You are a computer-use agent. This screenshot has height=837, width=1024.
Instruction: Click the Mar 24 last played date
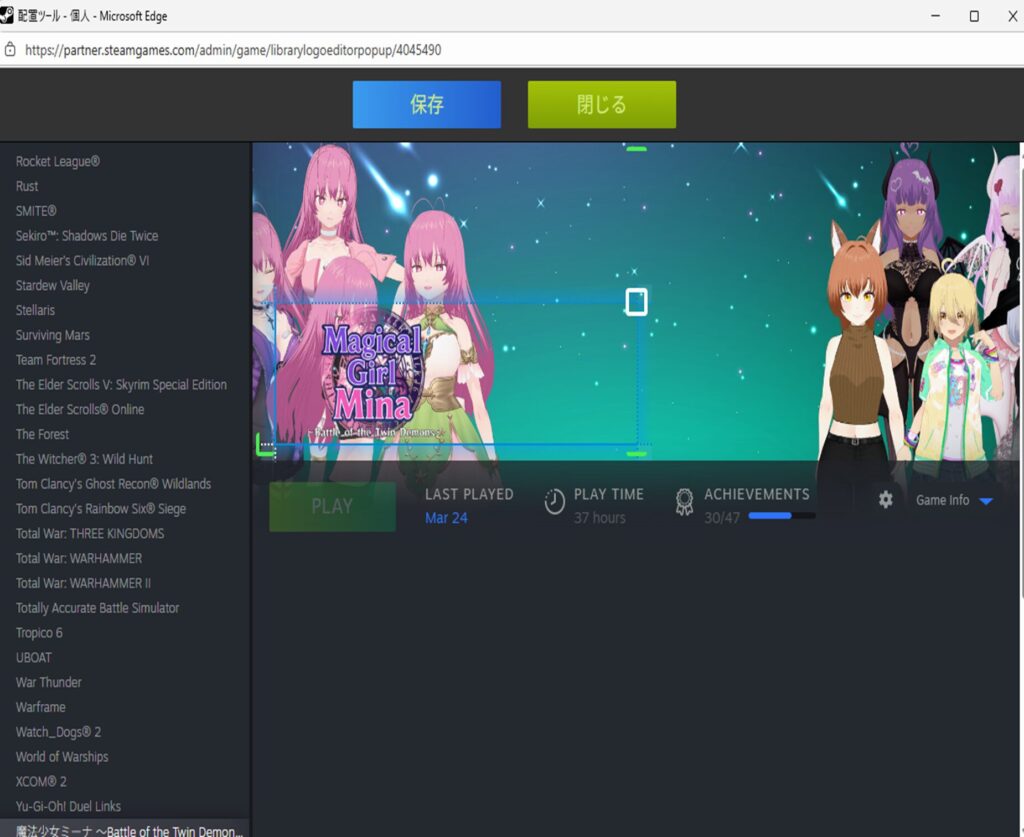[x=446, y=518]
